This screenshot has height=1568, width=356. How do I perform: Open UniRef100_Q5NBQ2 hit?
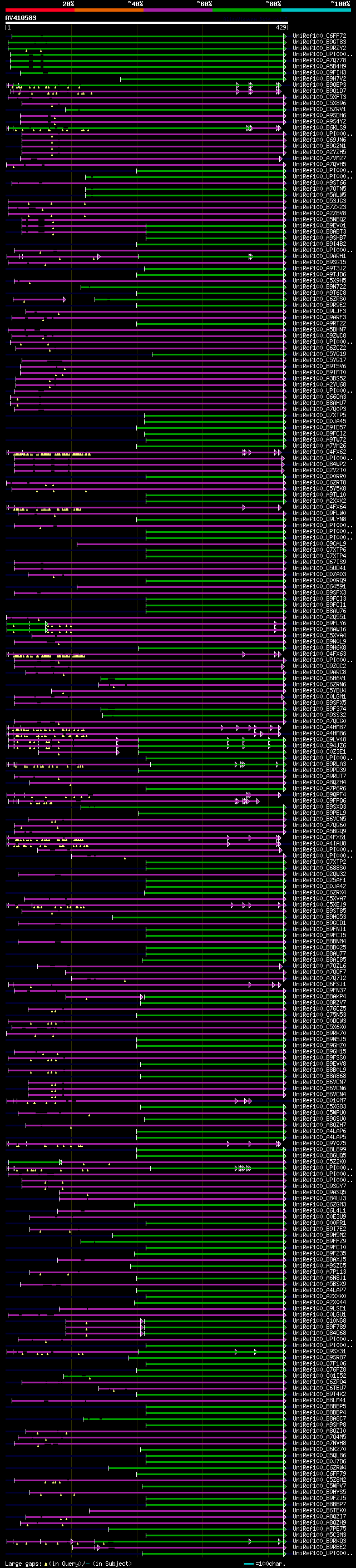[319, 219]
